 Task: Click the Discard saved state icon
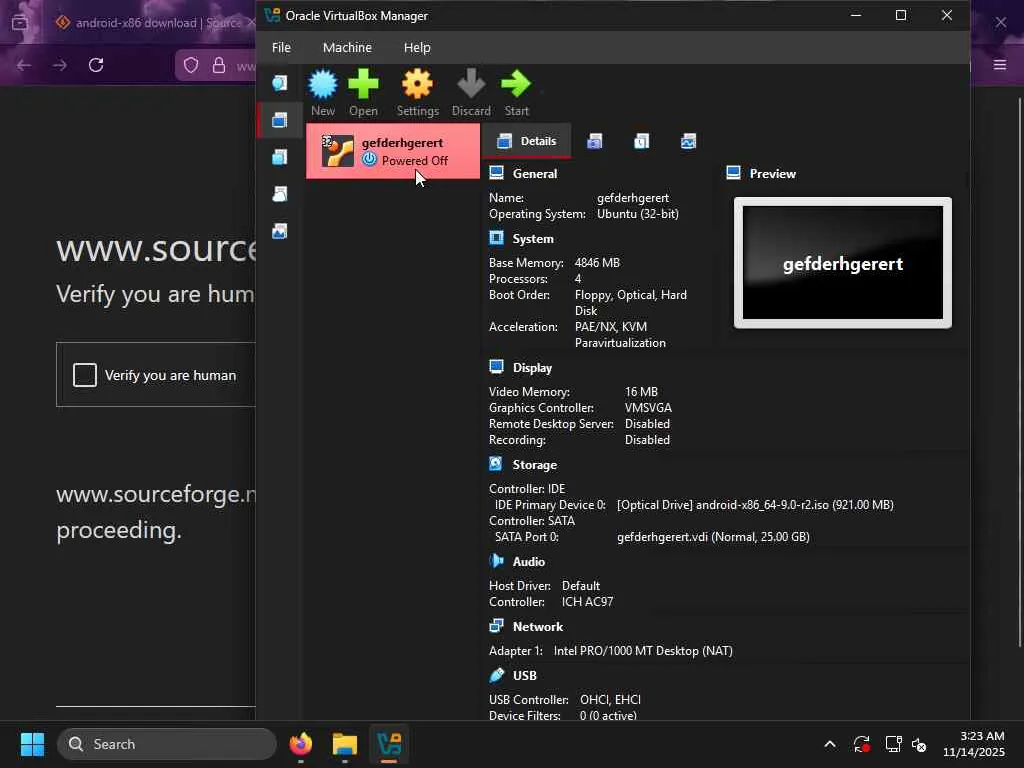[x=471, y=93]
